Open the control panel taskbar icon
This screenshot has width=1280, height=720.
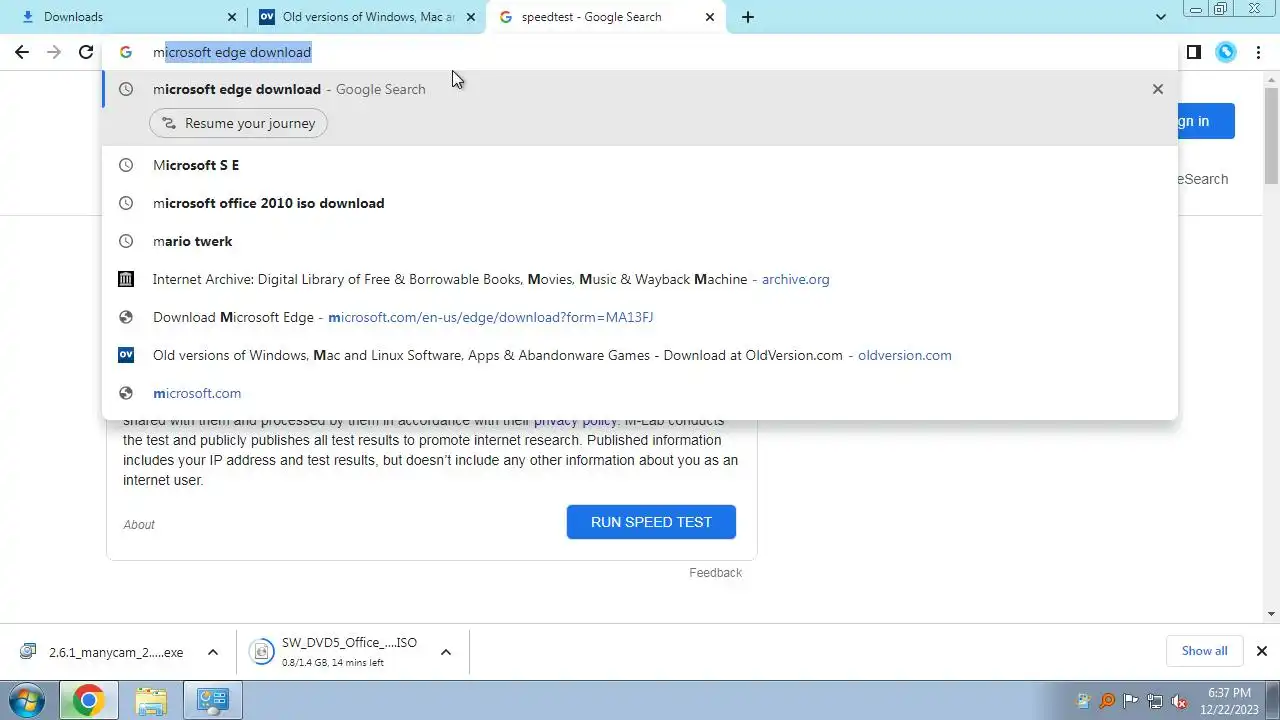(x=212, y=701)
